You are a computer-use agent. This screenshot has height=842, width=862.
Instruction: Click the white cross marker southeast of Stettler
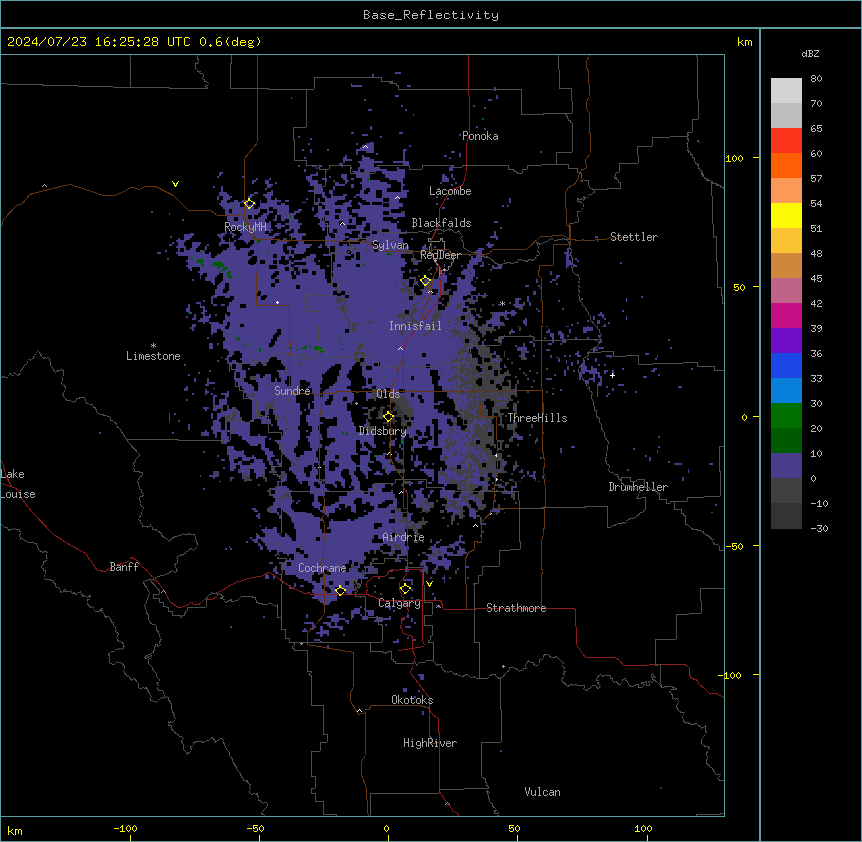[x=612, y=375]
